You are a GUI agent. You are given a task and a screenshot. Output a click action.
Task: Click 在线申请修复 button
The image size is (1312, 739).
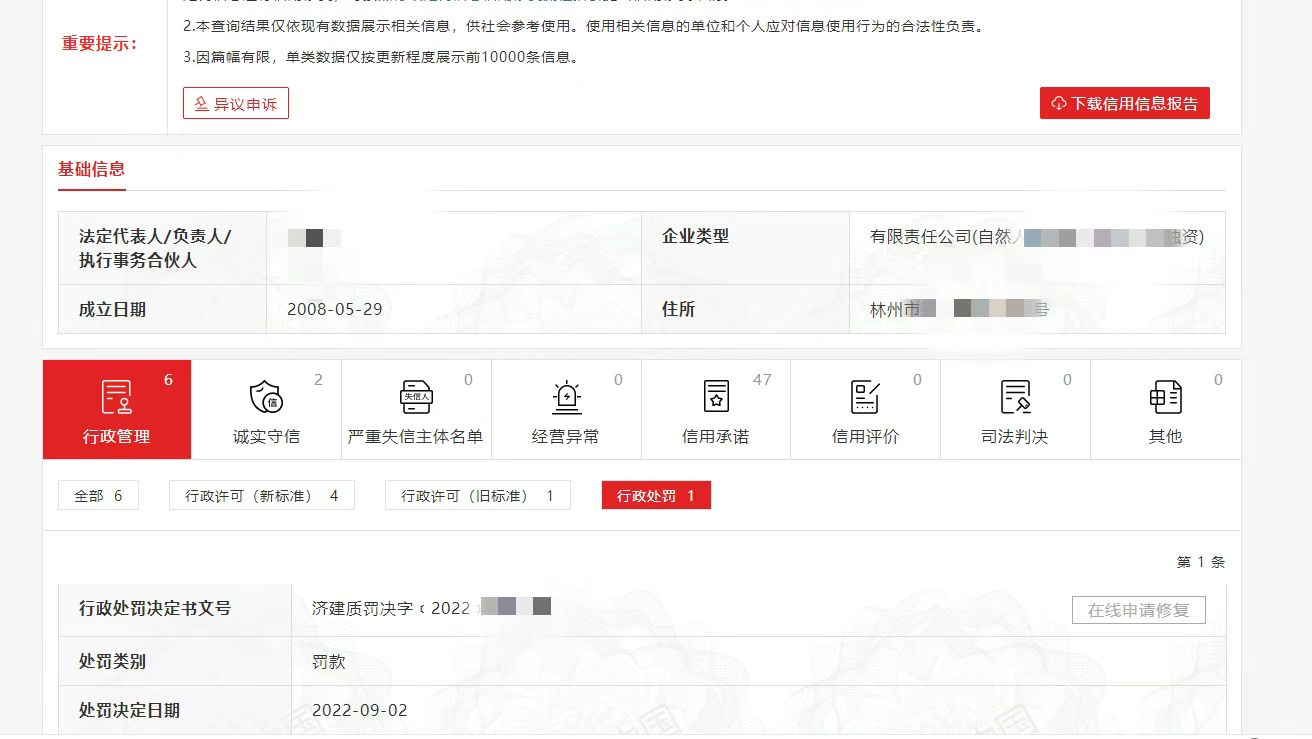point(1138,610)
